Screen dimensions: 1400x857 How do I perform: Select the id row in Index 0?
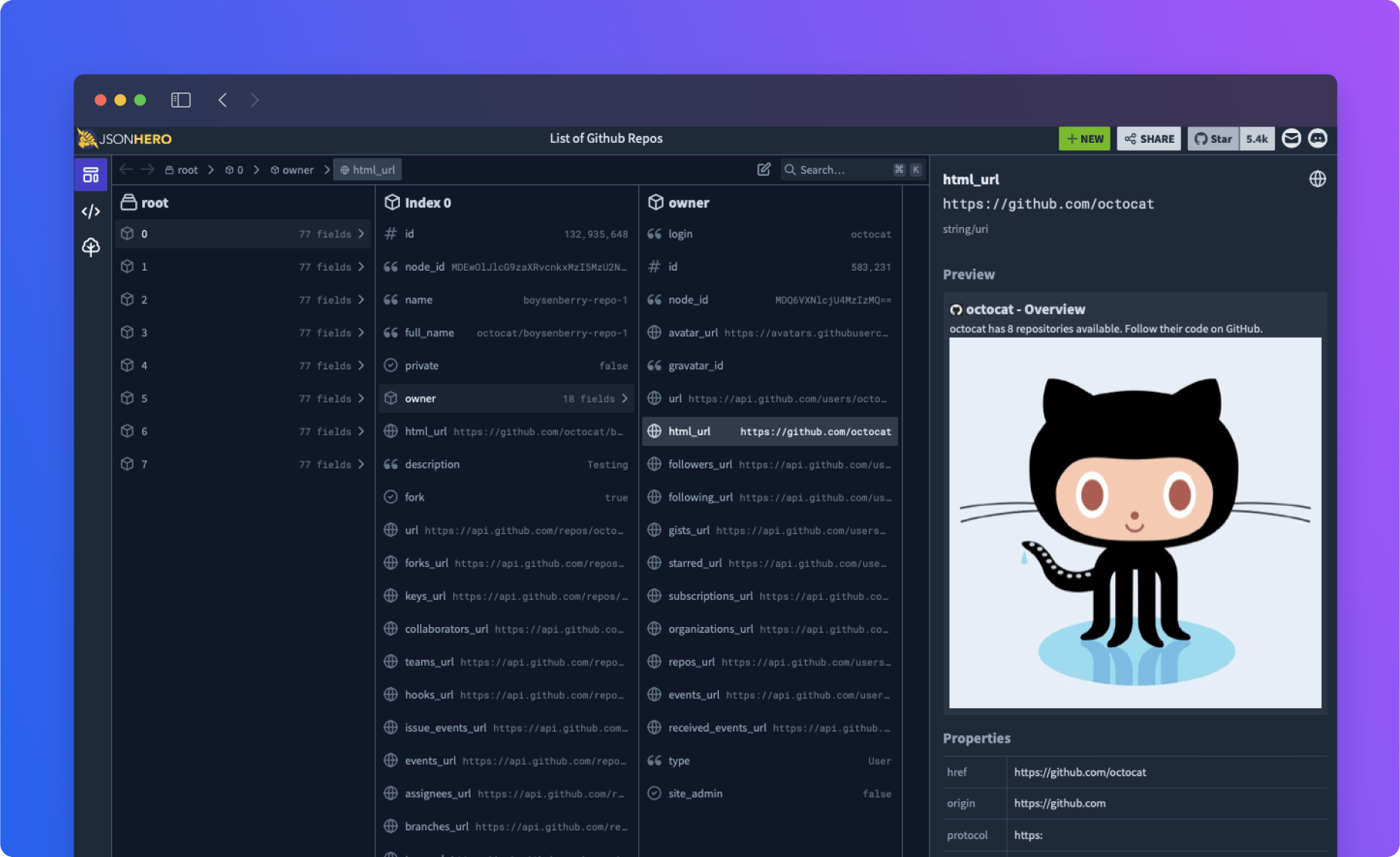506,234
